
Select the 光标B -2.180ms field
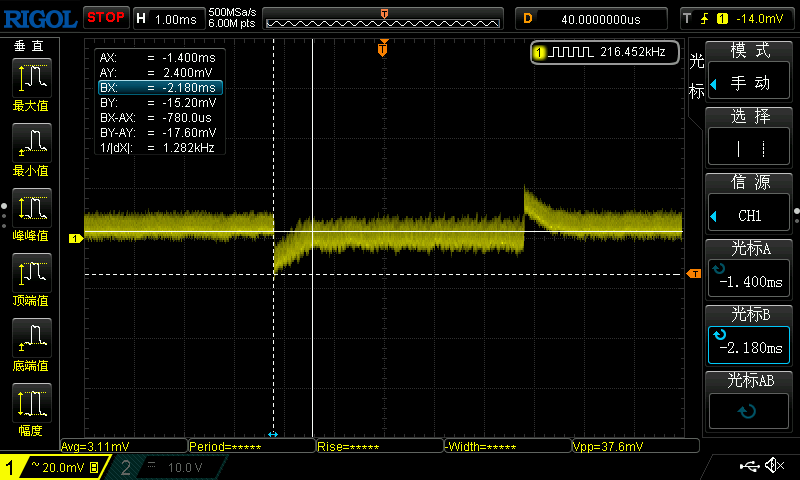pyautogui.click(x=748, y=345)
